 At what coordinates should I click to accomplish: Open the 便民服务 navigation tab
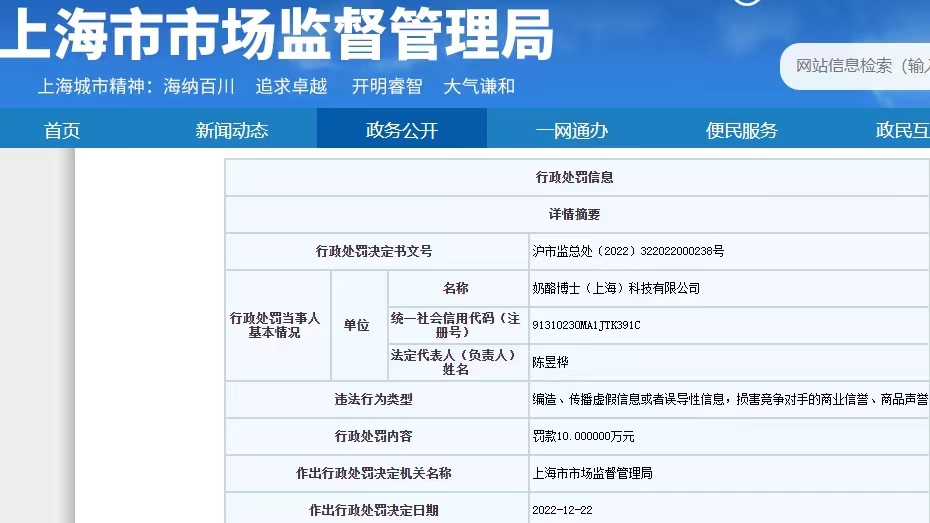pos(741,130)
